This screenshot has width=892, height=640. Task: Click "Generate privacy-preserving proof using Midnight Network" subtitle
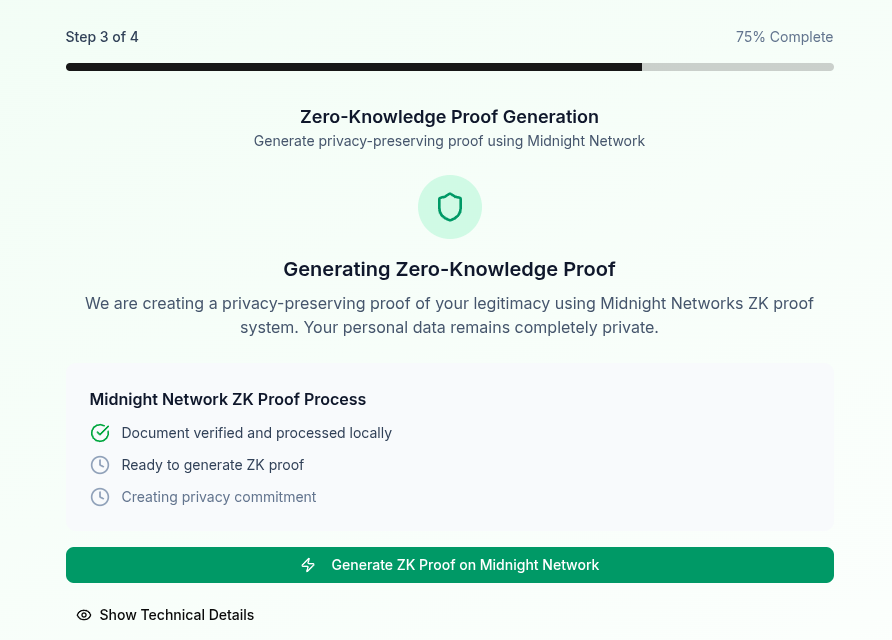click(x=449, y=141)
